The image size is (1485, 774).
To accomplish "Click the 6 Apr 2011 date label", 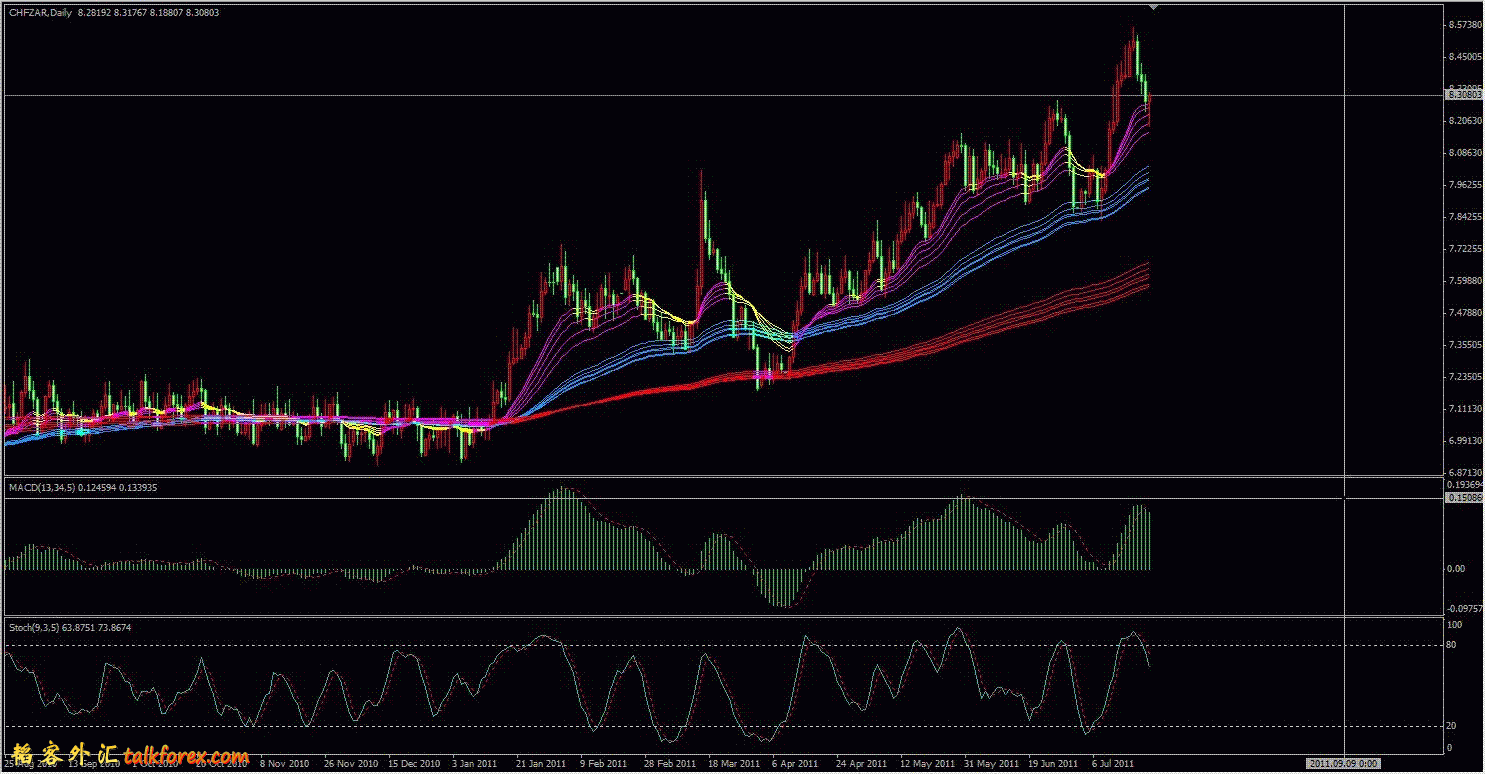I will click(x=795, y=763).
